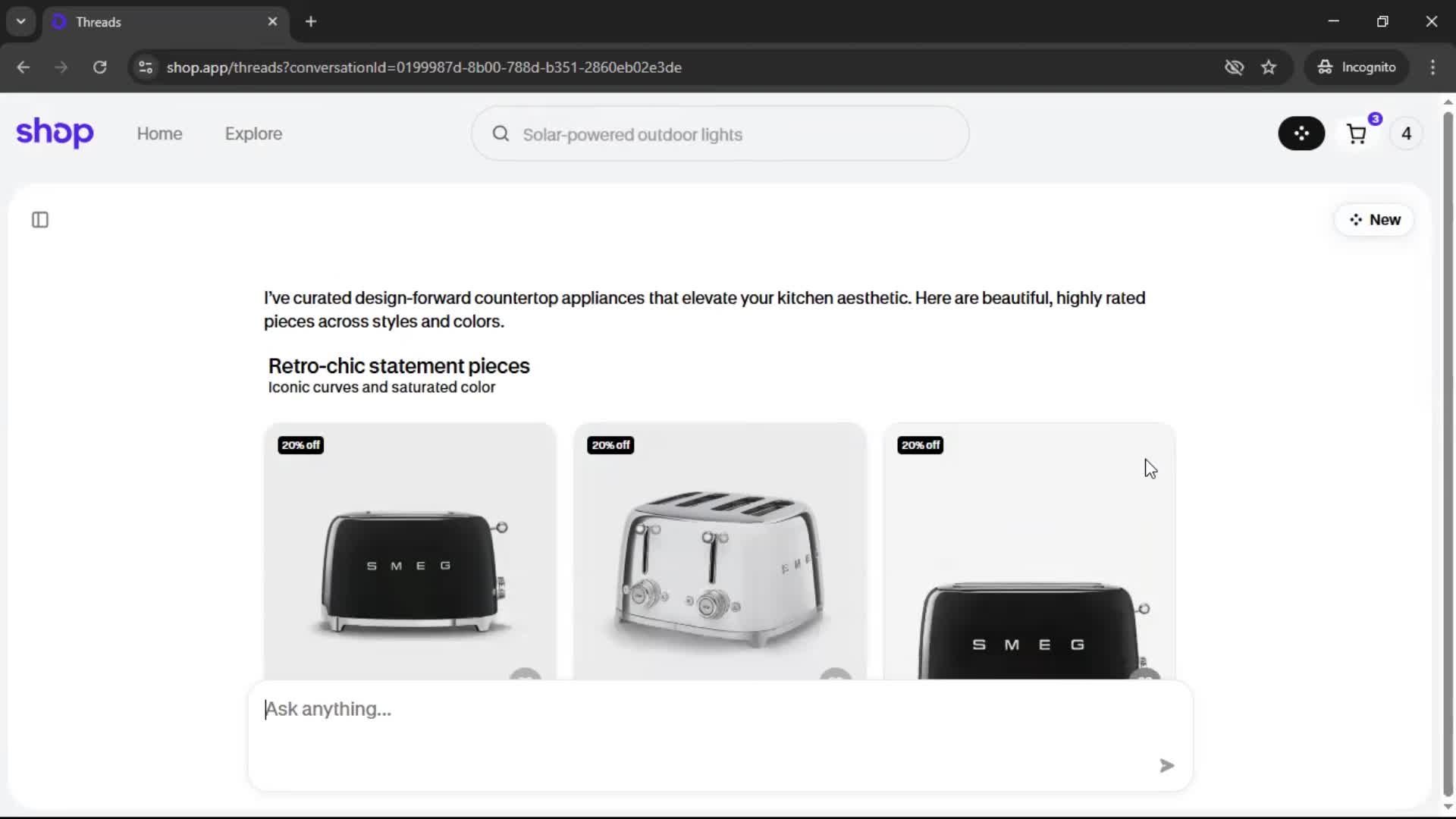
Task: Reload the page
Action: click(99, 67)
